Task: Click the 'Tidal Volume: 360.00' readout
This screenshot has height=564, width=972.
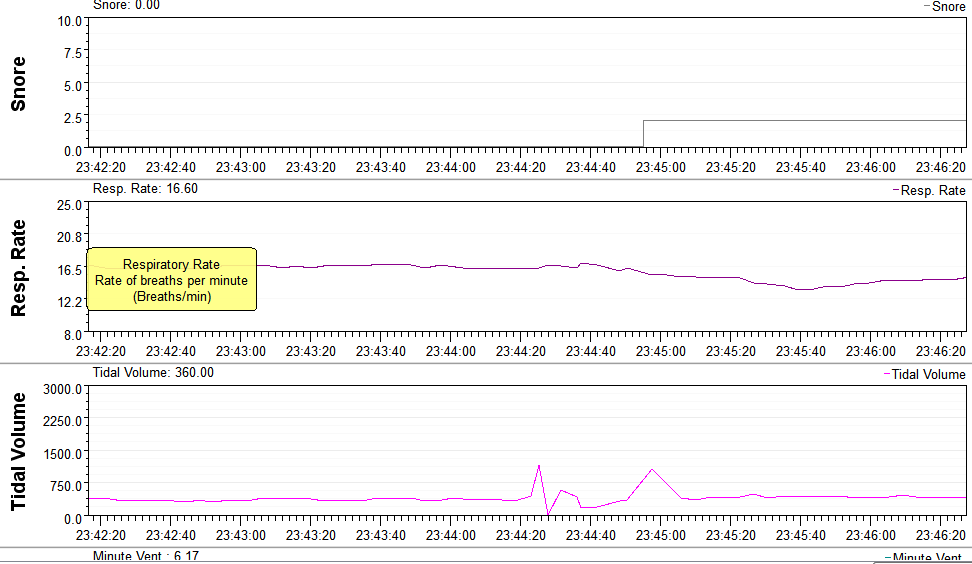Action: click(153, 373)
